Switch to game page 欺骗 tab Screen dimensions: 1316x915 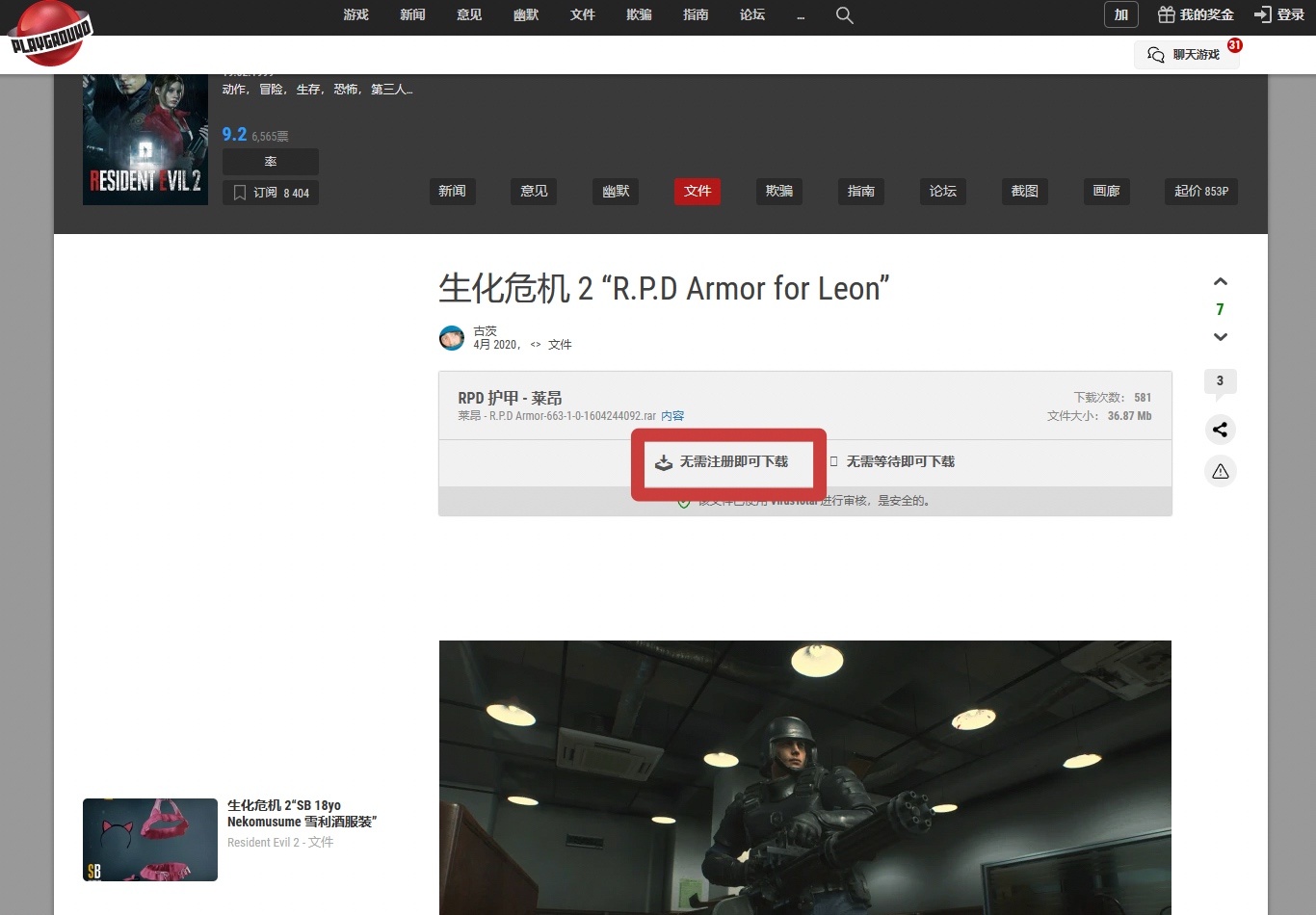779,191
